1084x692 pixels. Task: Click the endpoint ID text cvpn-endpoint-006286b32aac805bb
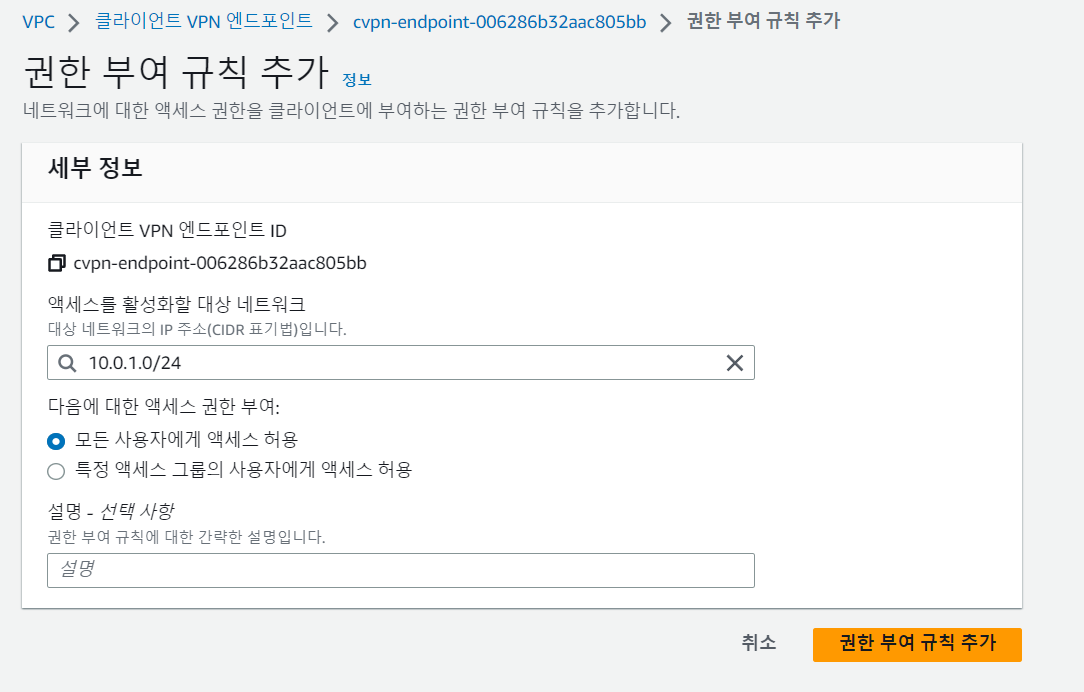pos(220,263)
